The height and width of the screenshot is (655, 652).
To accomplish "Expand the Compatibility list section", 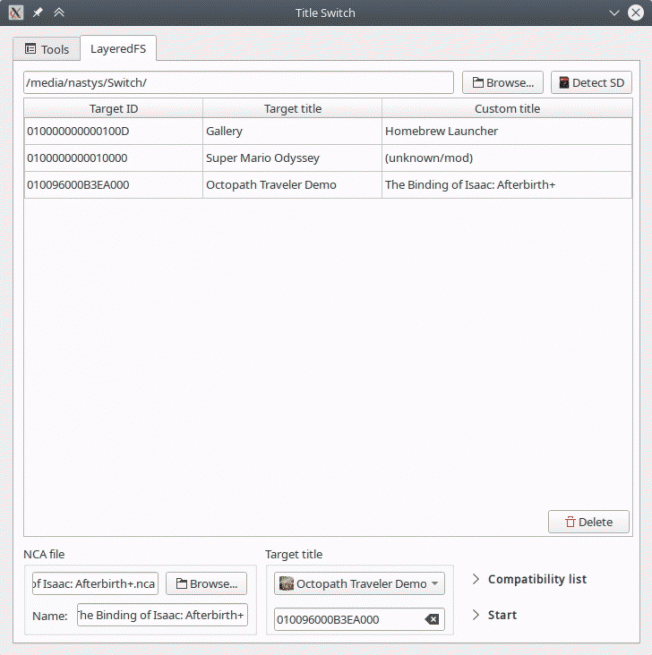I will pos(529,580).
